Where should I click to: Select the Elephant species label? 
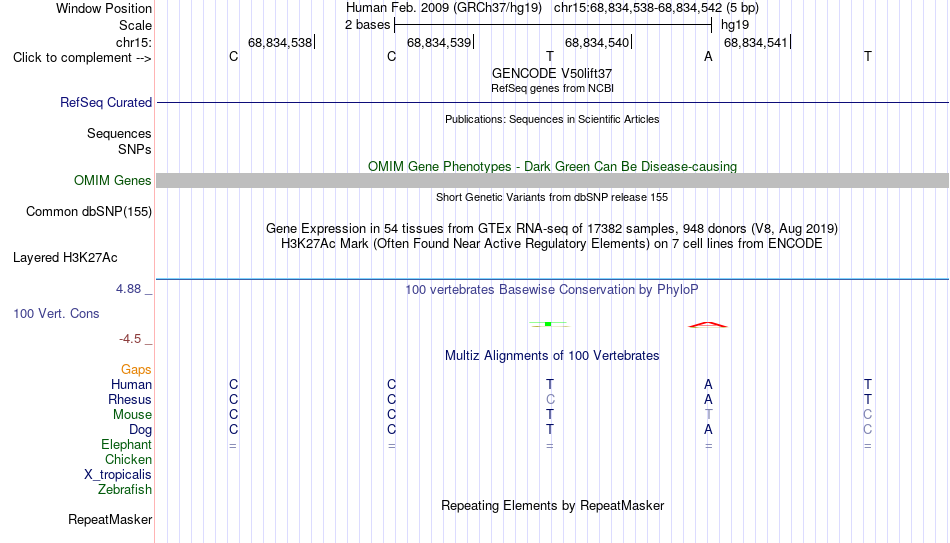click(x=126, y=445)
